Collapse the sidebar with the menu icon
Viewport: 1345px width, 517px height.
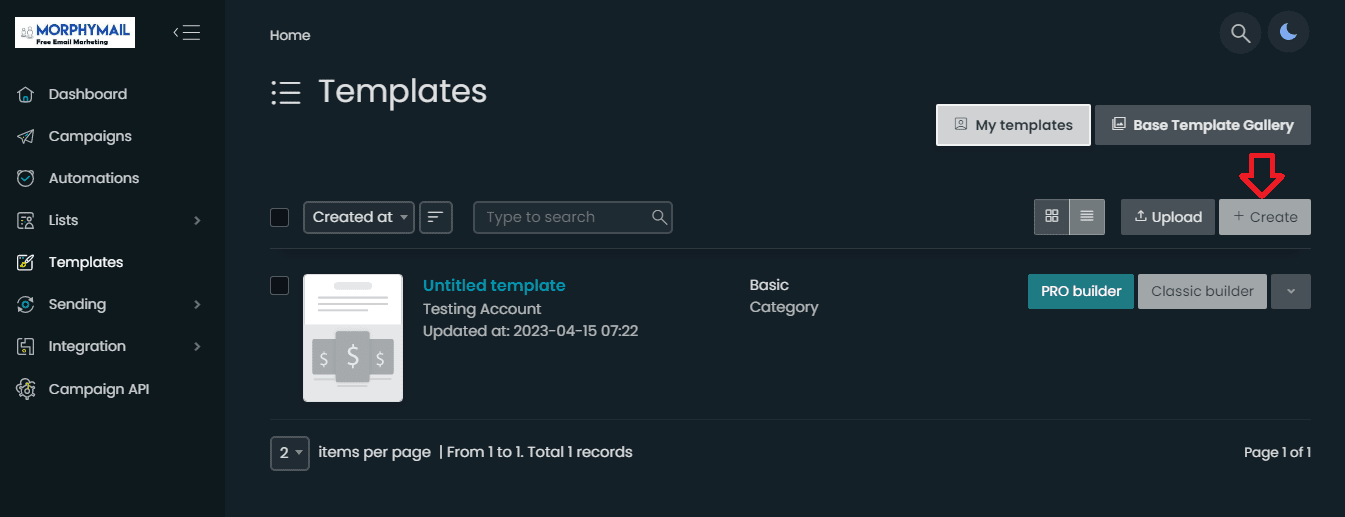click(187, 32)
